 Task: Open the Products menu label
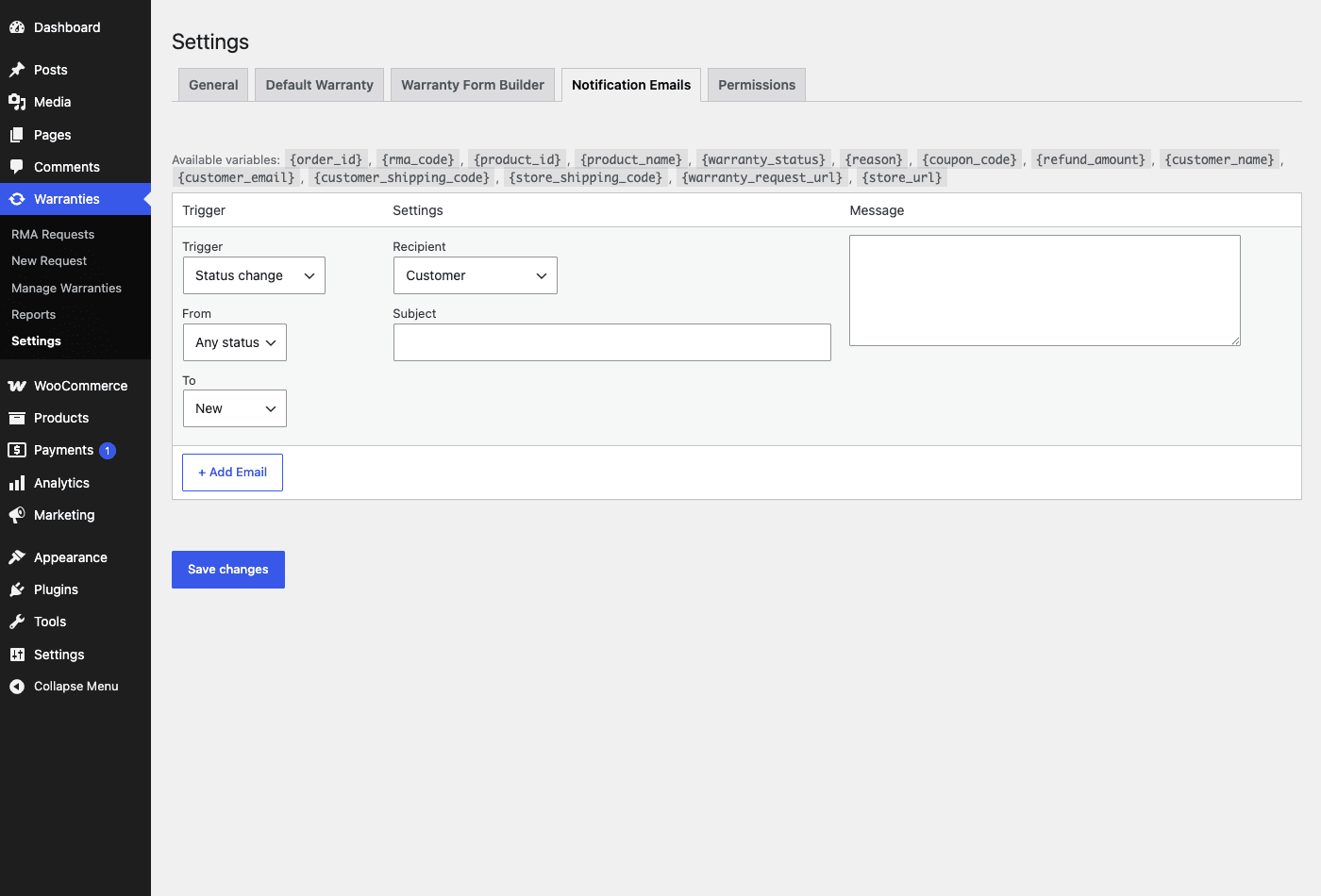(61, 418)
